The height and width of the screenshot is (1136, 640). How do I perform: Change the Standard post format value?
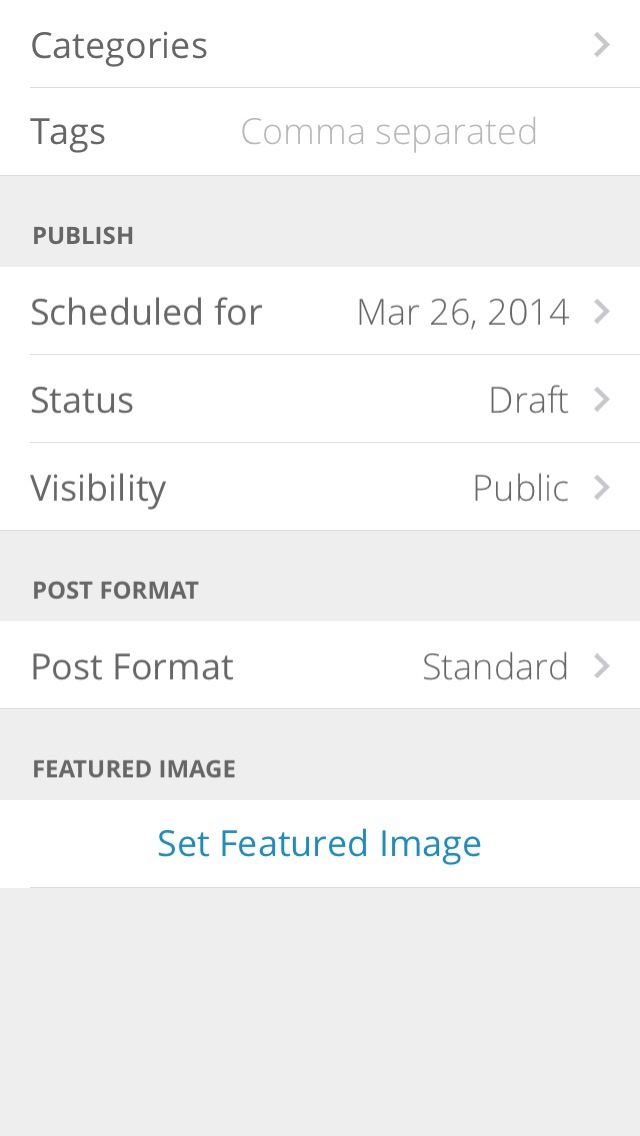tap(495, 666)
